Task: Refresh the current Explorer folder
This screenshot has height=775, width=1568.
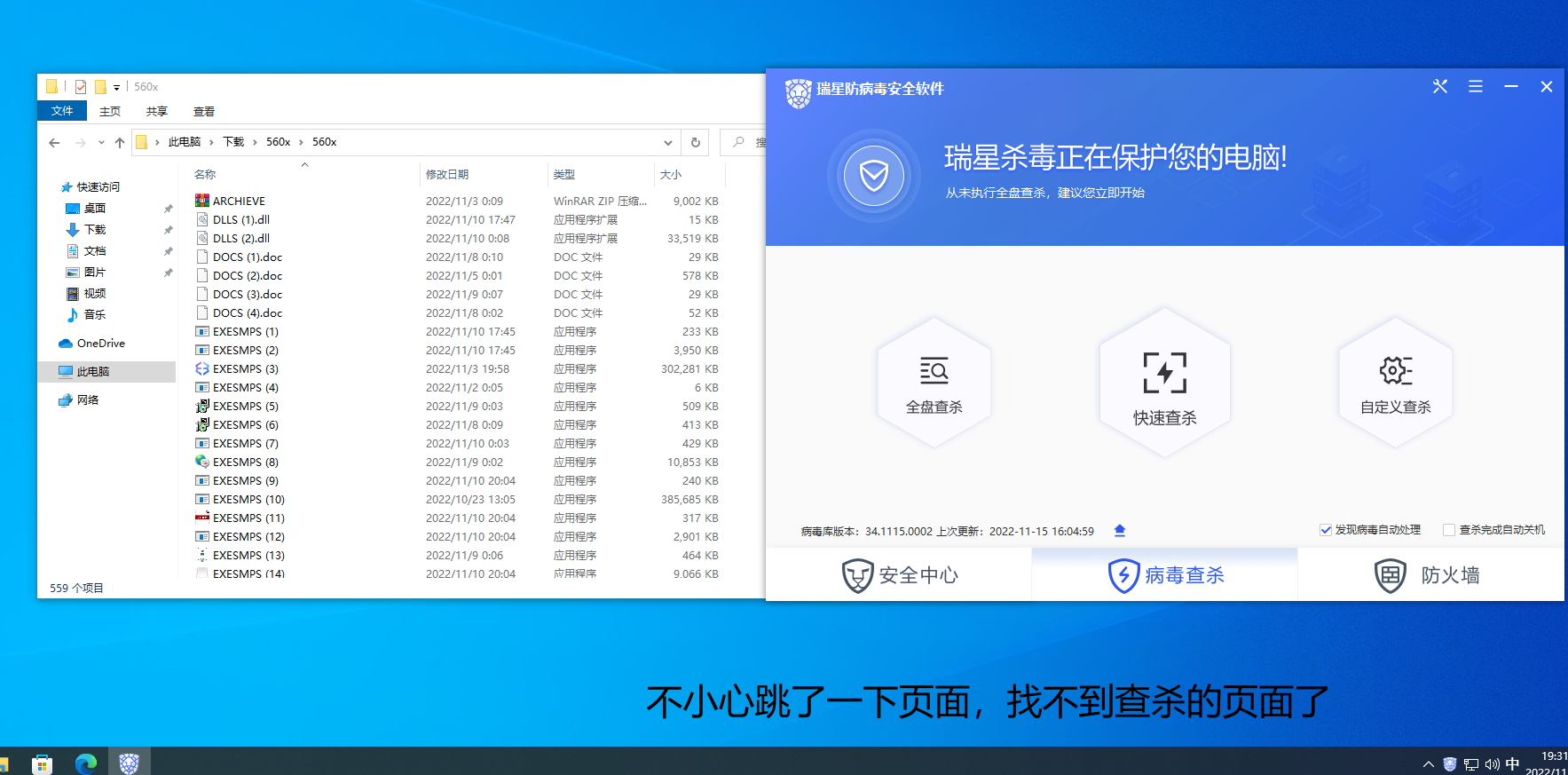Action: (x=696, y=142)
